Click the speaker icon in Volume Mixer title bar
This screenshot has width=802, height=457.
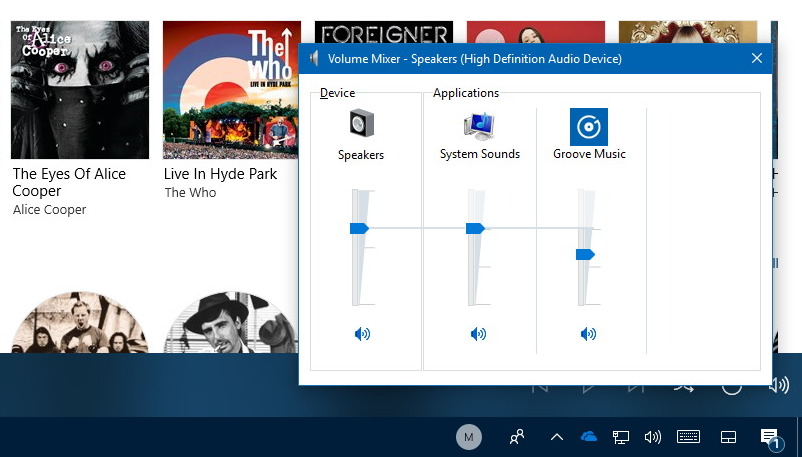click(315, 58)
